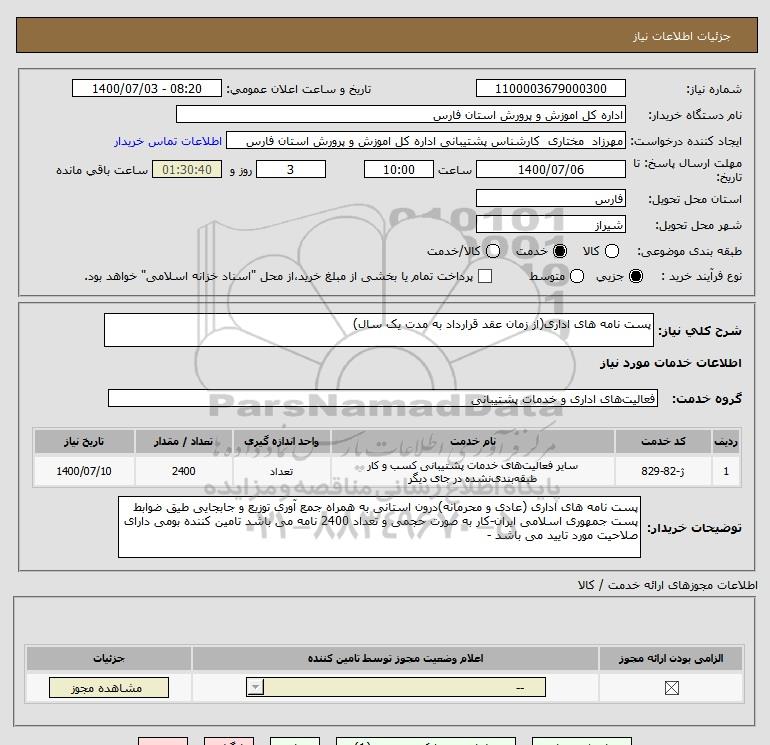Select the کالا radio button
This screenshot has height=745, width=770.
coord(611,251)
